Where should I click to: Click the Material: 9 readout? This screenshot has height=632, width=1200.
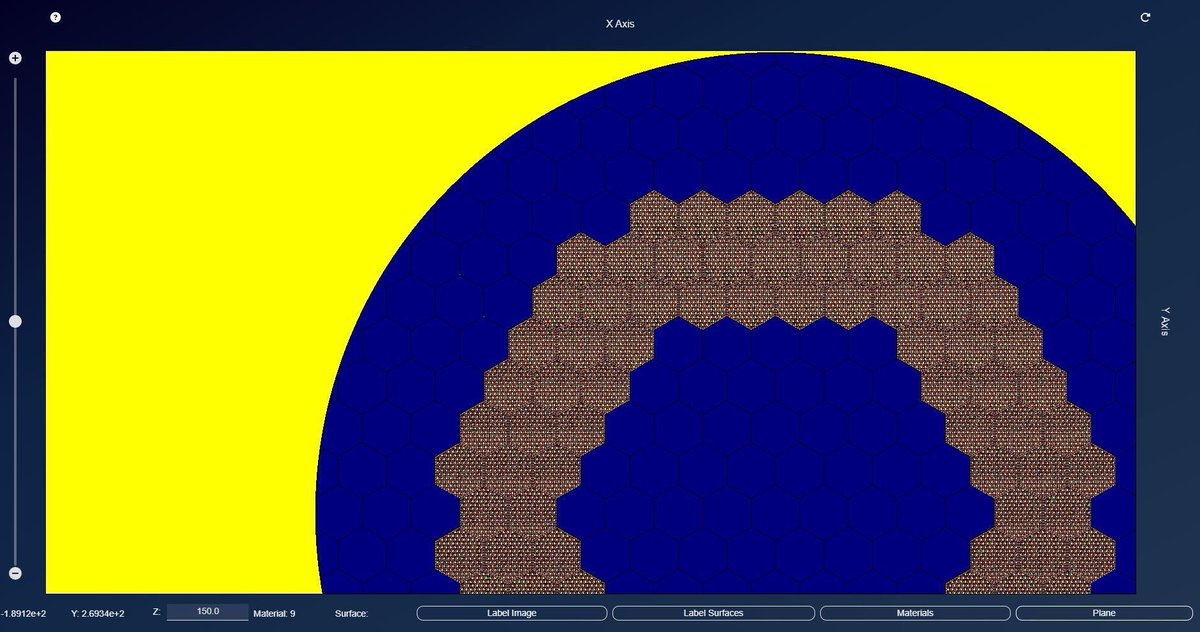tap(274, 613)
